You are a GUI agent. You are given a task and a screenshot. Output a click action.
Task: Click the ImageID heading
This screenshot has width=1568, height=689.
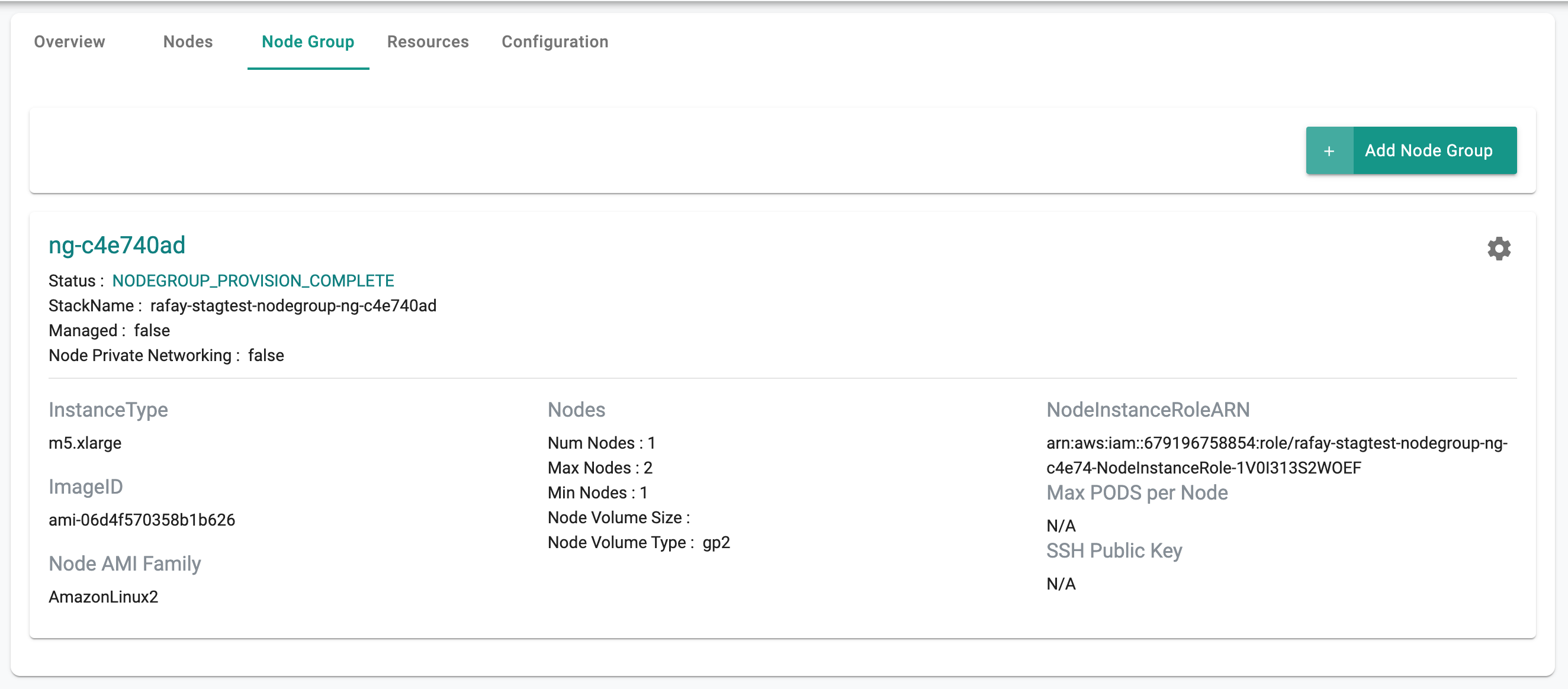[x=86, y=487]
